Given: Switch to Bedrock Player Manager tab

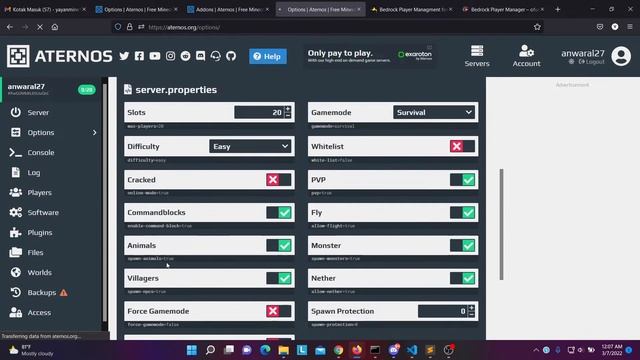Looking at the screenshot, I should (504, 9).
